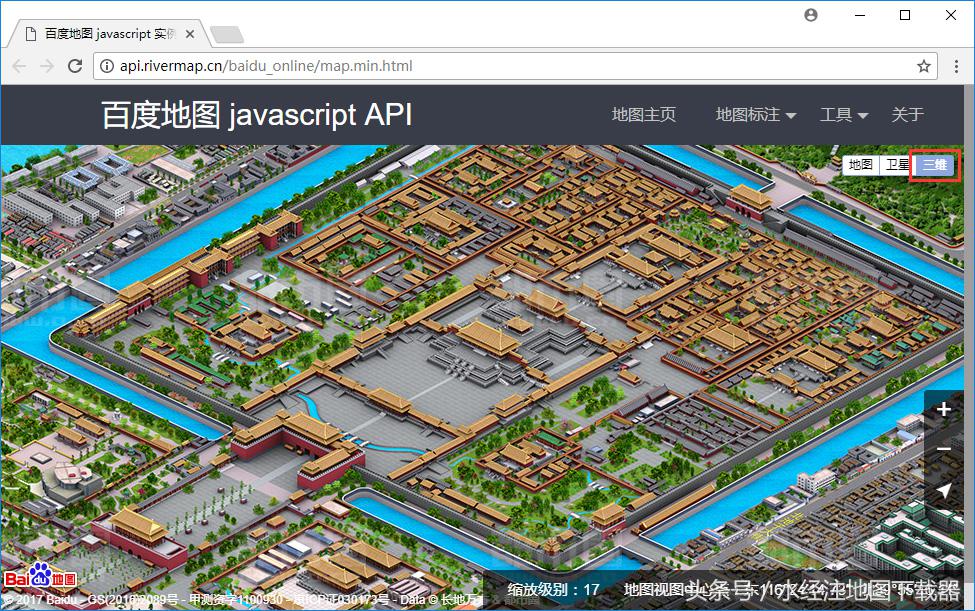Viewport: 975px width, 611px height.
Task: Open the browser three-dot options menu
Action: click(957, 66)
